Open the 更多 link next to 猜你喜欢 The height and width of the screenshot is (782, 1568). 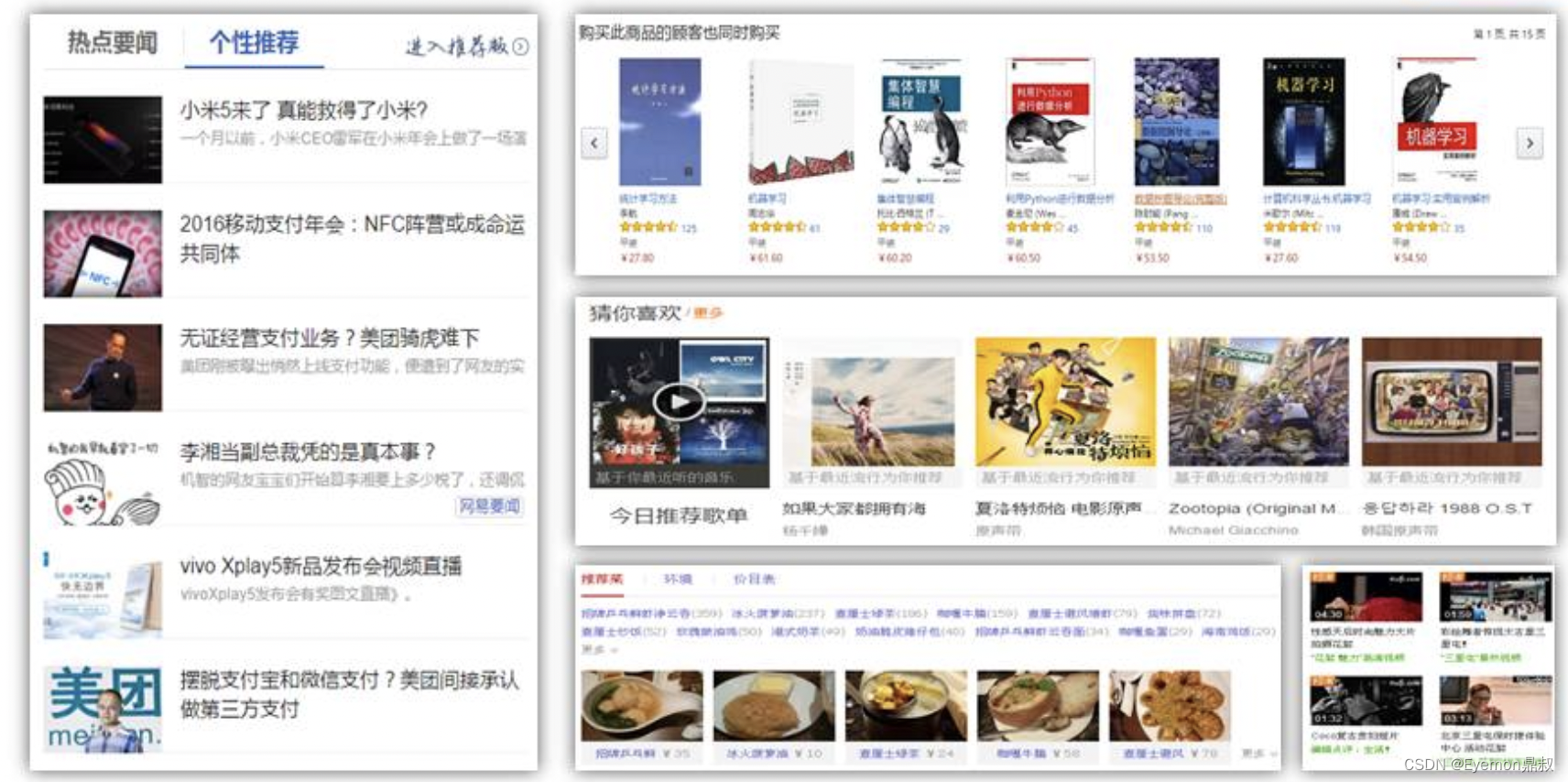708,313
